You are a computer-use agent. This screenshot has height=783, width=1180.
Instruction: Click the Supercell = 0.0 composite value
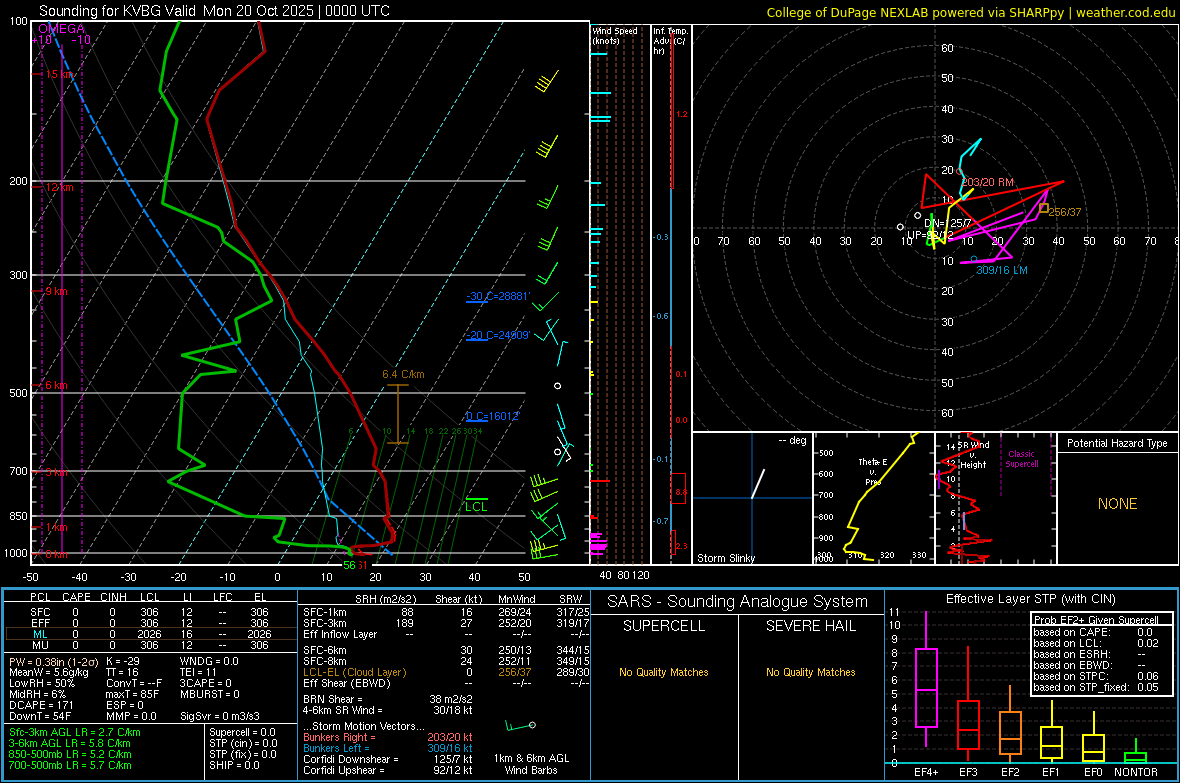tap(242, 732)
